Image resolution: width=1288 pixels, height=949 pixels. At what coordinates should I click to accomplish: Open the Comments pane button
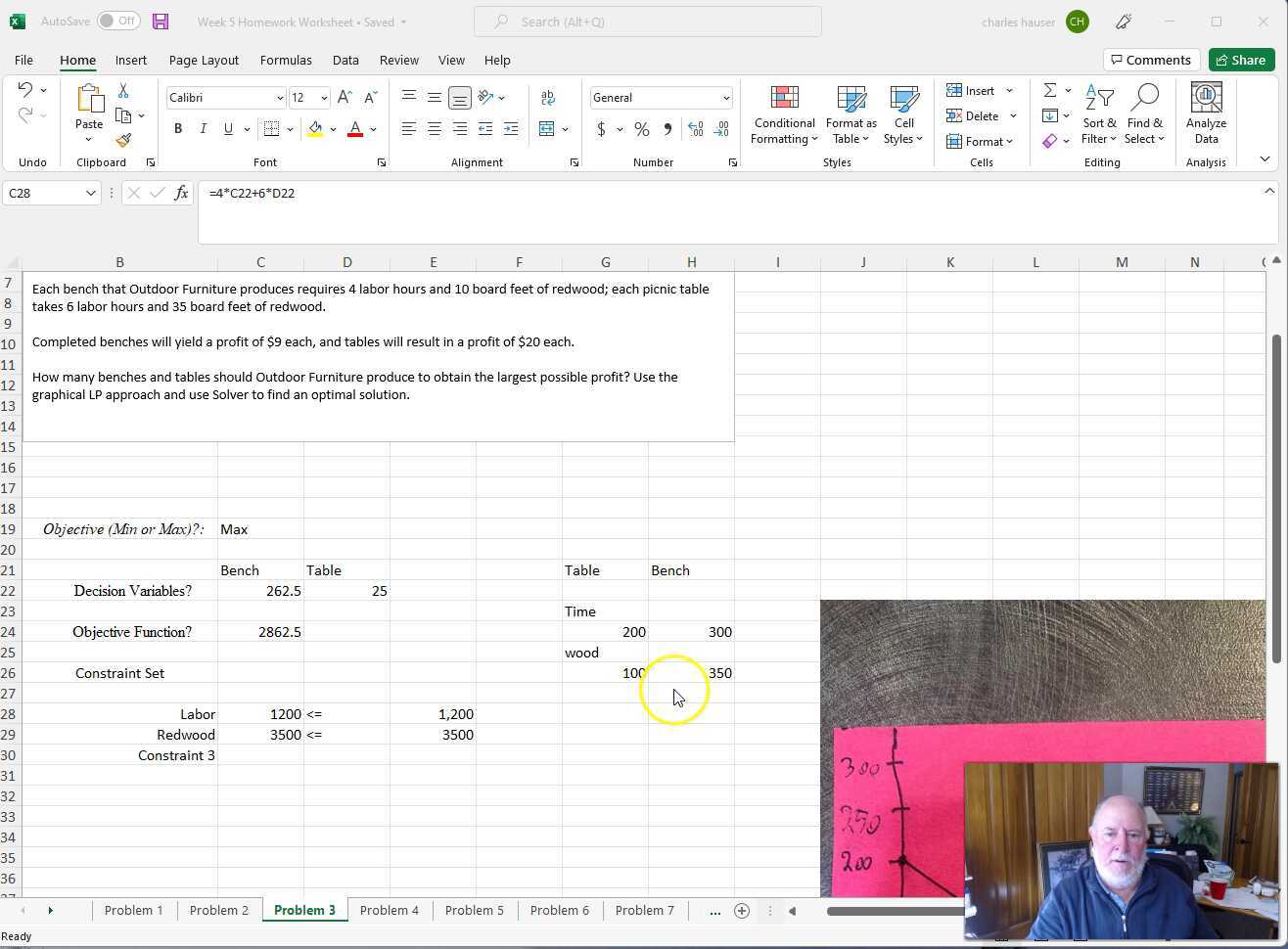pos(1151,61)
